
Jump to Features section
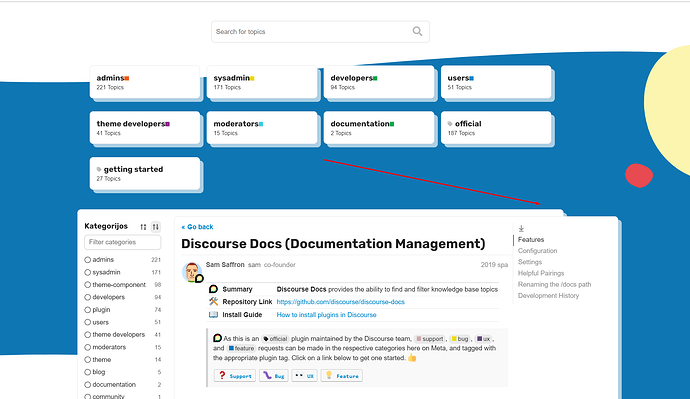[531, 240]
